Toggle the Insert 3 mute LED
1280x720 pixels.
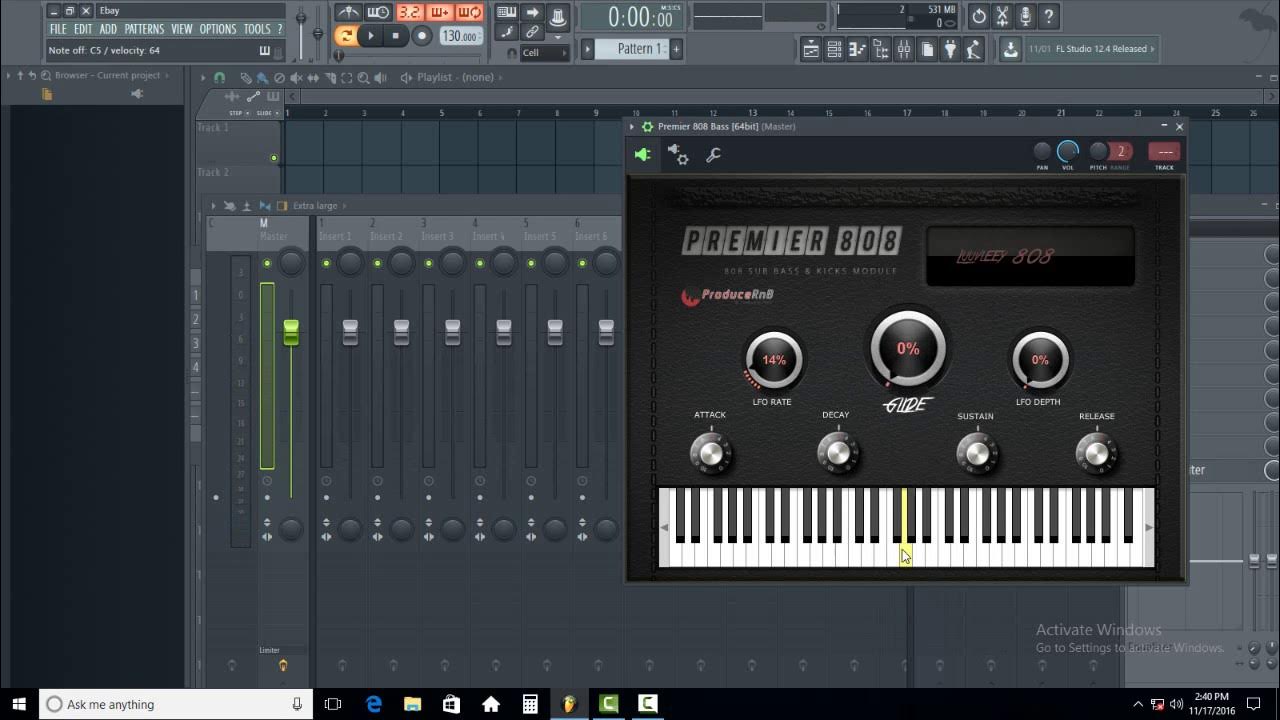click(x=429, y=264)
